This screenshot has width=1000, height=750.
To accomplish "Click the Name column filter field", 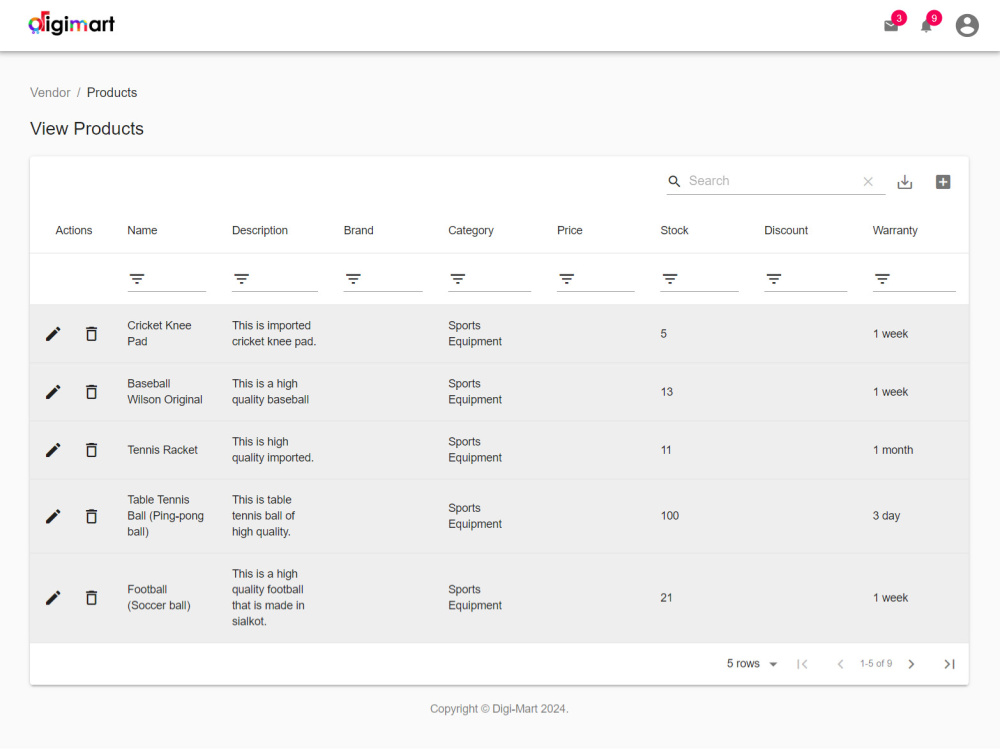I will click(166, 279).
